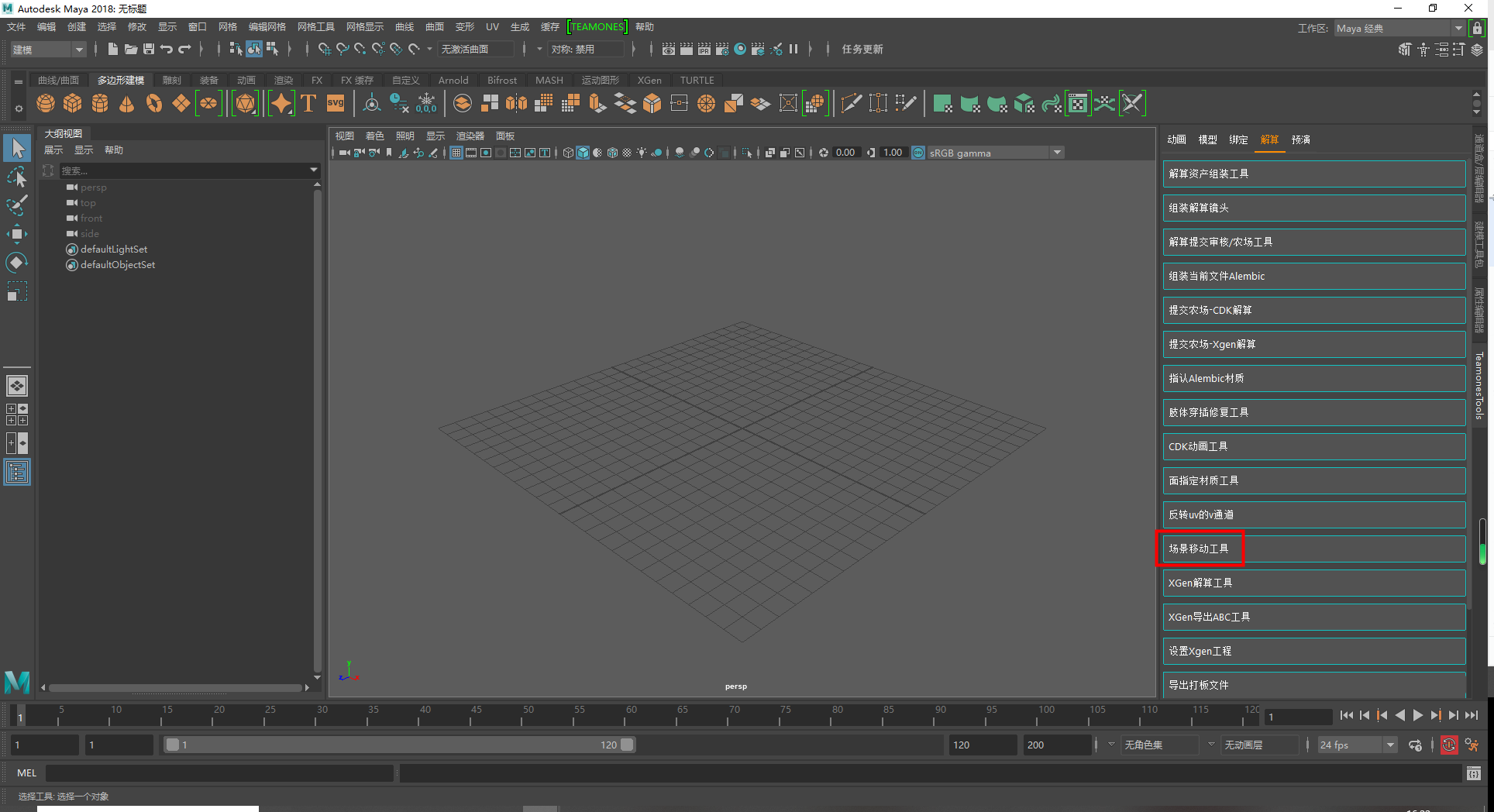Expand the sRGB gamma view transform dropdown
Viewport: 1494px width, 812px height.
coord(1057,153)
